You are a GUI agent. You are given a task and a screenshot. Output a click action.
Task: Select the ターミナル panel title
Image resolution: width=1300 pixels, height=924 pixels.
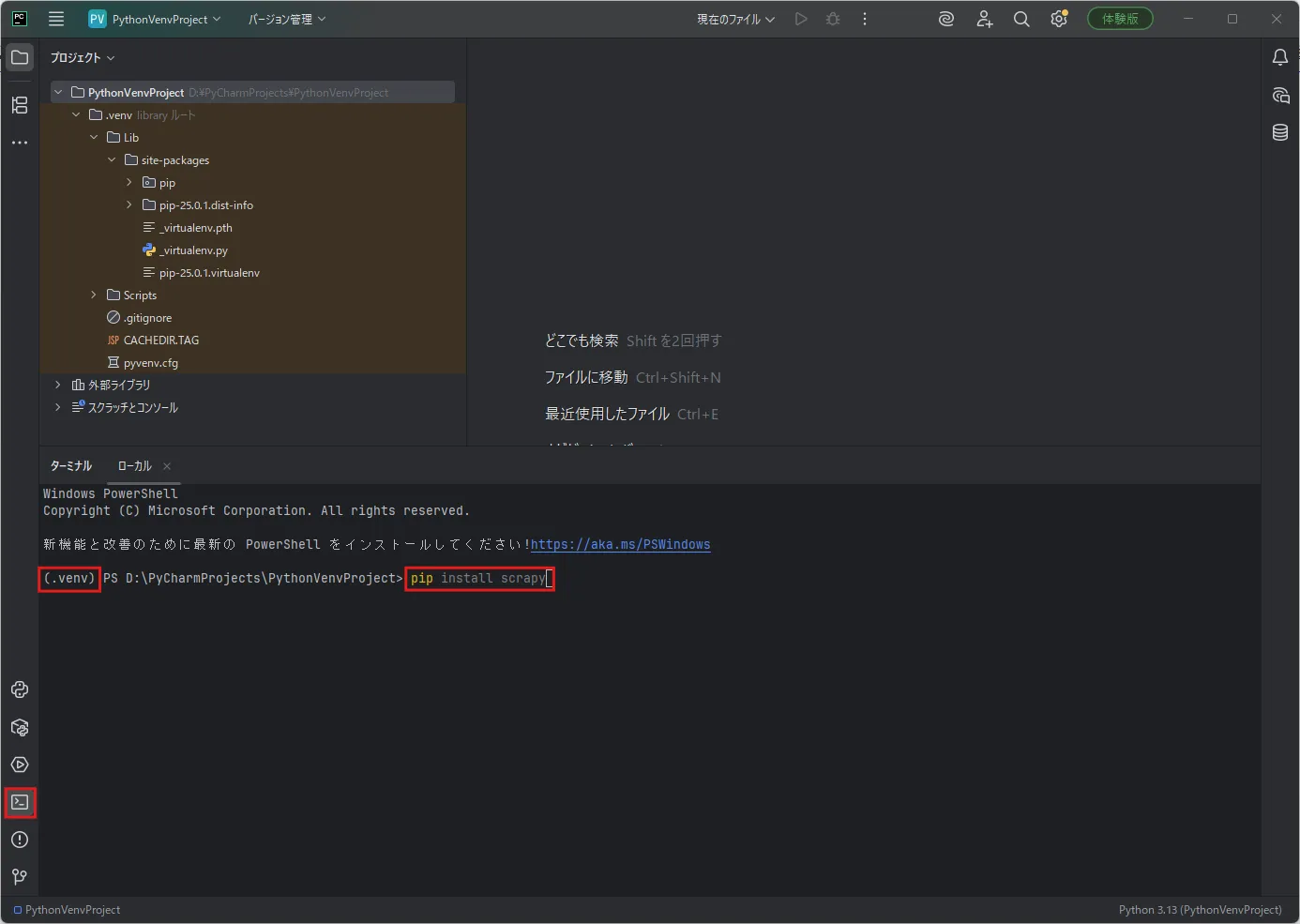(71, 465)
